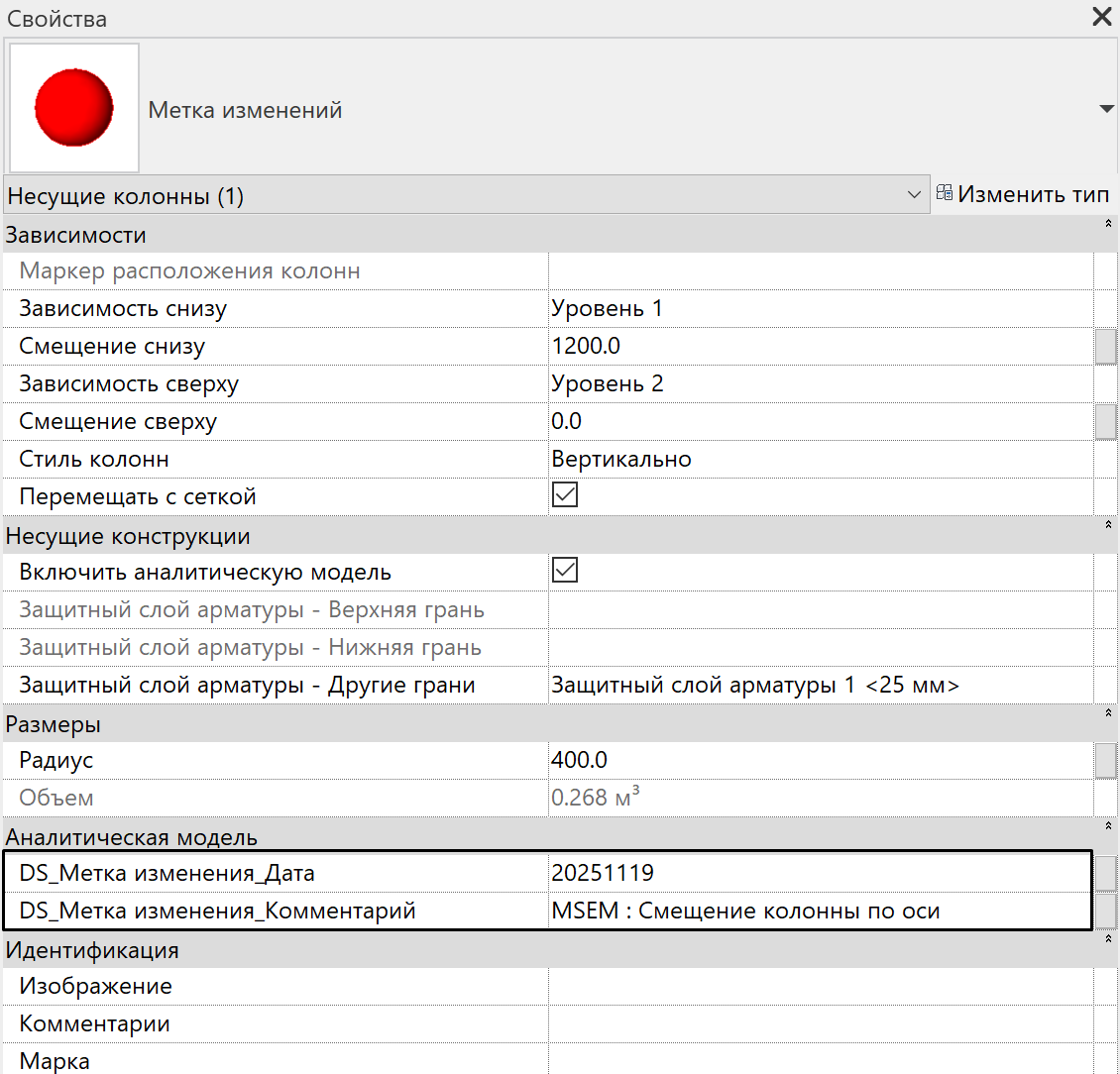The height and width of the screenshot is (1074, 1120).
Task: Click the associate button for DS_Метка изменения_Дата
Action: [1105, 873]
